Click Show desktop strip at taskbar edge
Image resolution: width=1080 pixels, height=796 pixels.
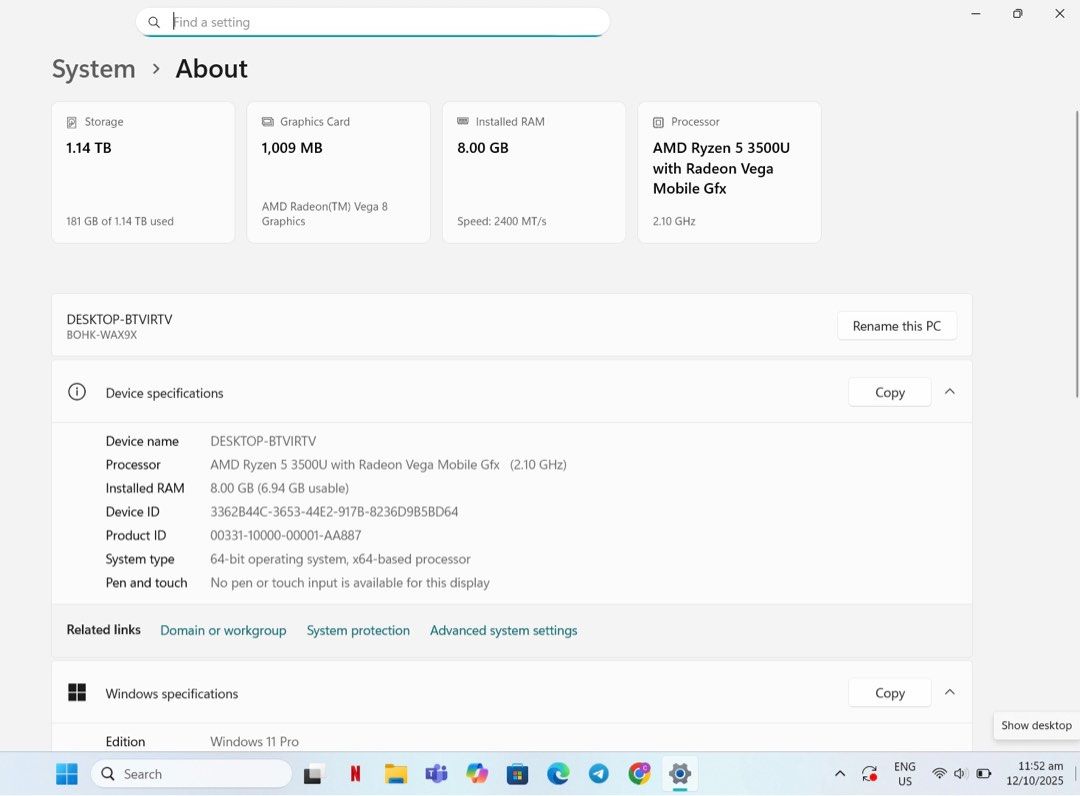(1077, 774)
